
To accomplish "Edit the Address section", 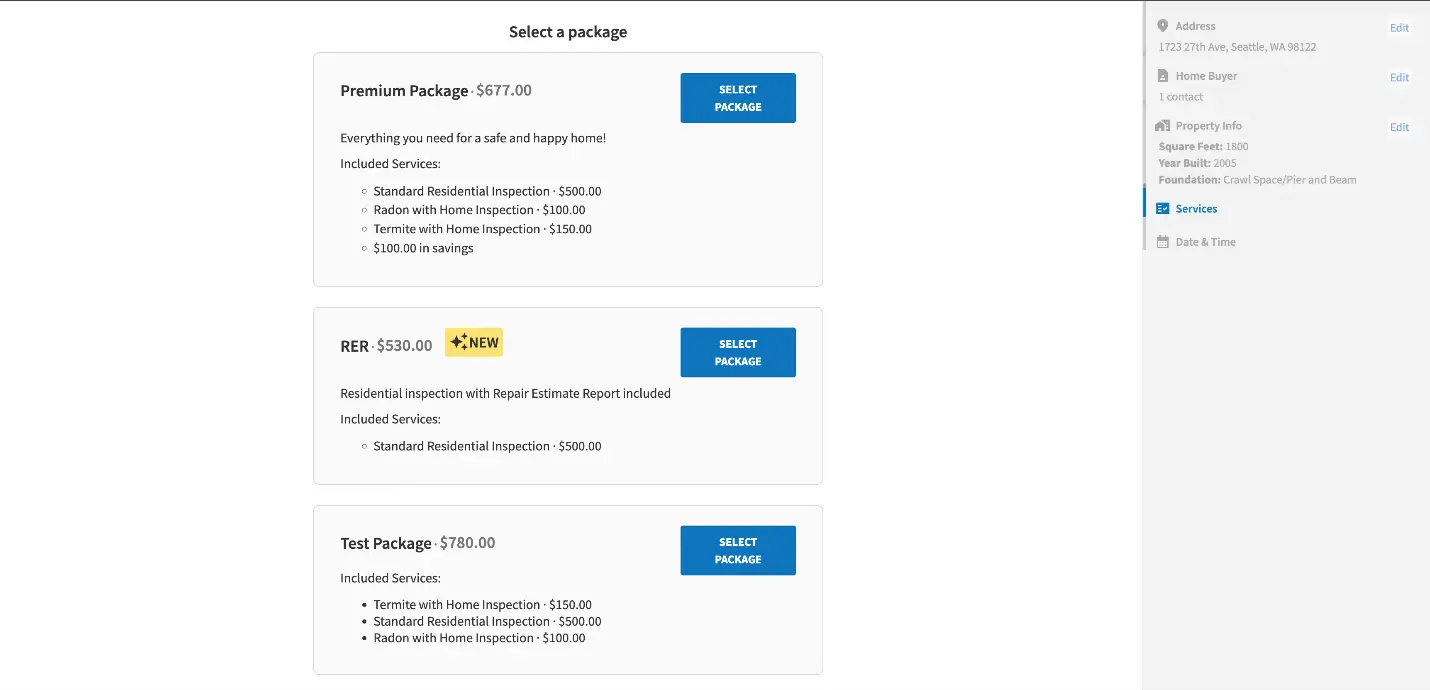I will (x=1399, y=28).
